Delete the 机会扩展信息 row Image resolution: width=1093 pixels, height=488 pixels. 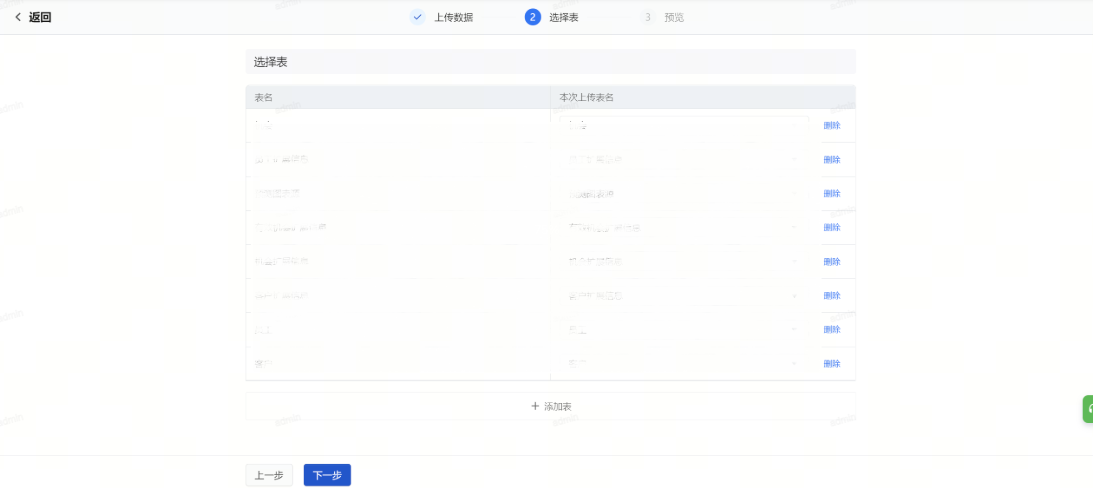(832, 261)
